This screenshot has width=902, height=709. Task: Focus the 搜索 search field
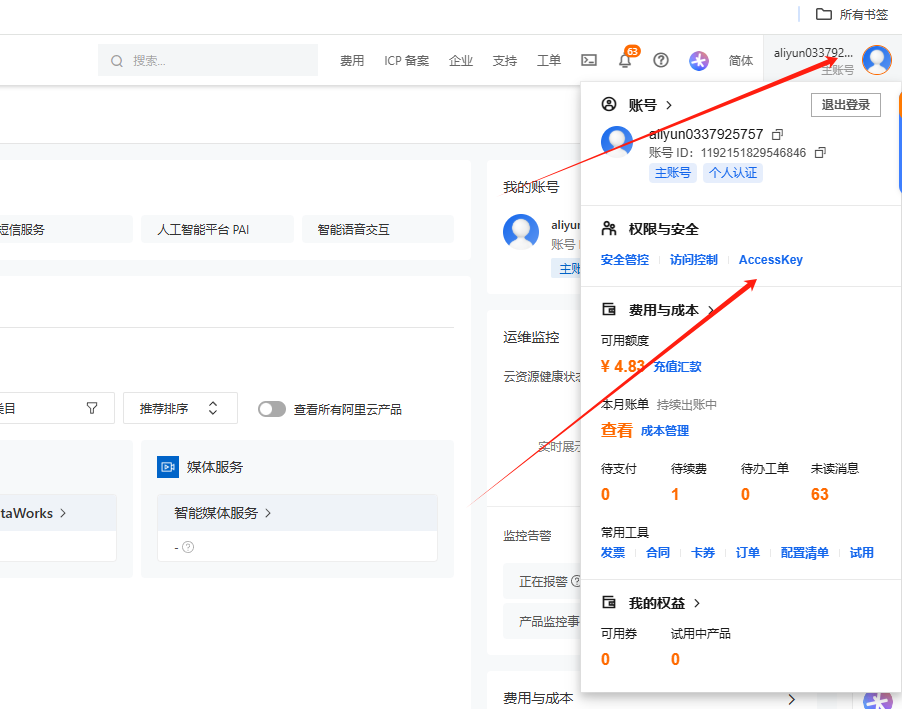pos(208,60)
